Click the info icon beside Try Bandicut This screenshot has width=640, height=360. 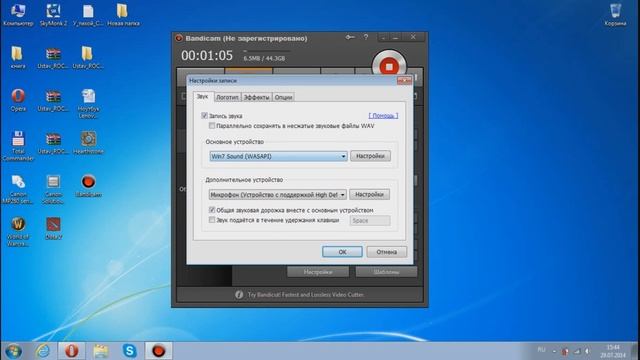coord(239,294)
